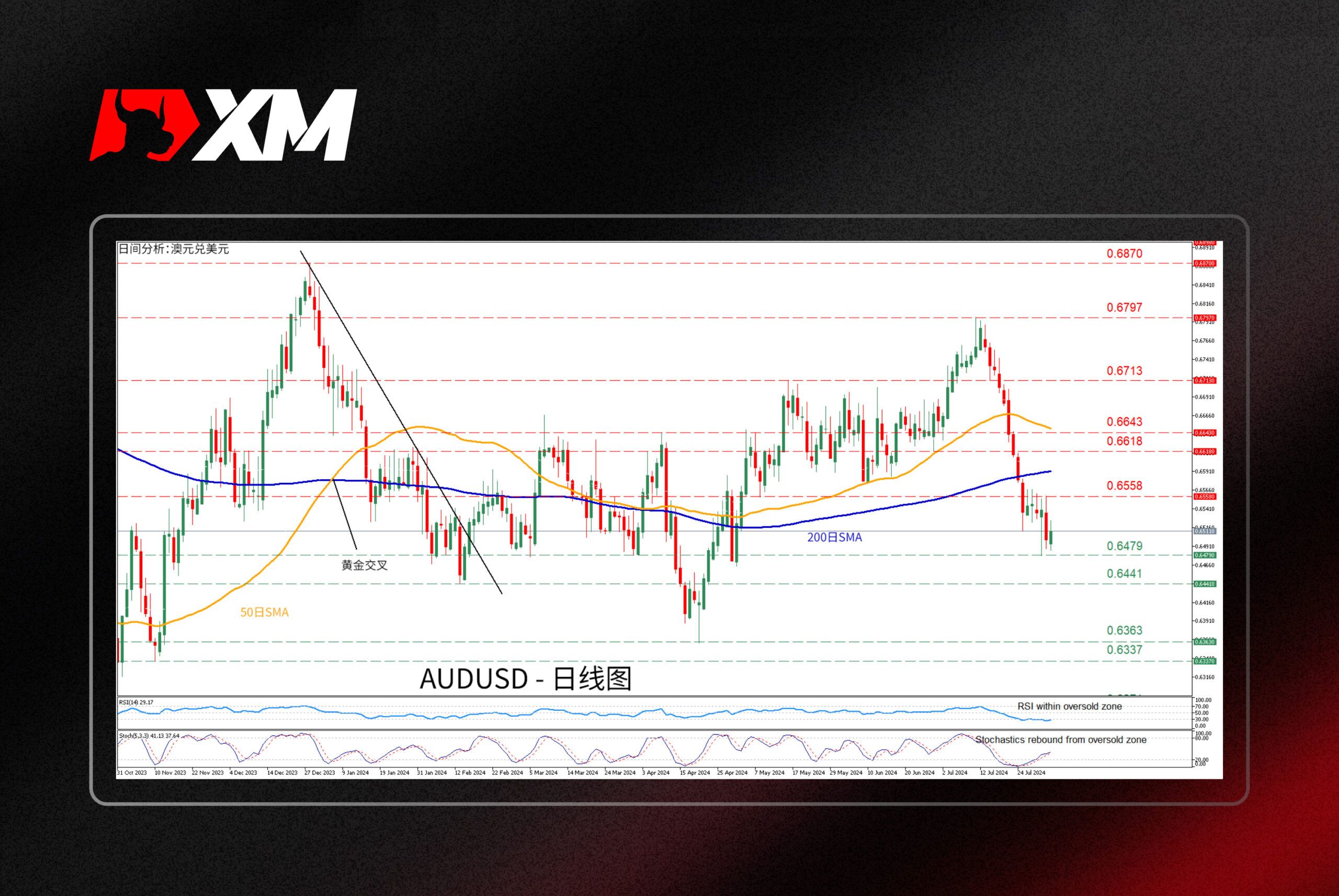Click the large red 0.6797 resistance label
The width and height of the screenshot is (1339, 896).
(1125, 308)
